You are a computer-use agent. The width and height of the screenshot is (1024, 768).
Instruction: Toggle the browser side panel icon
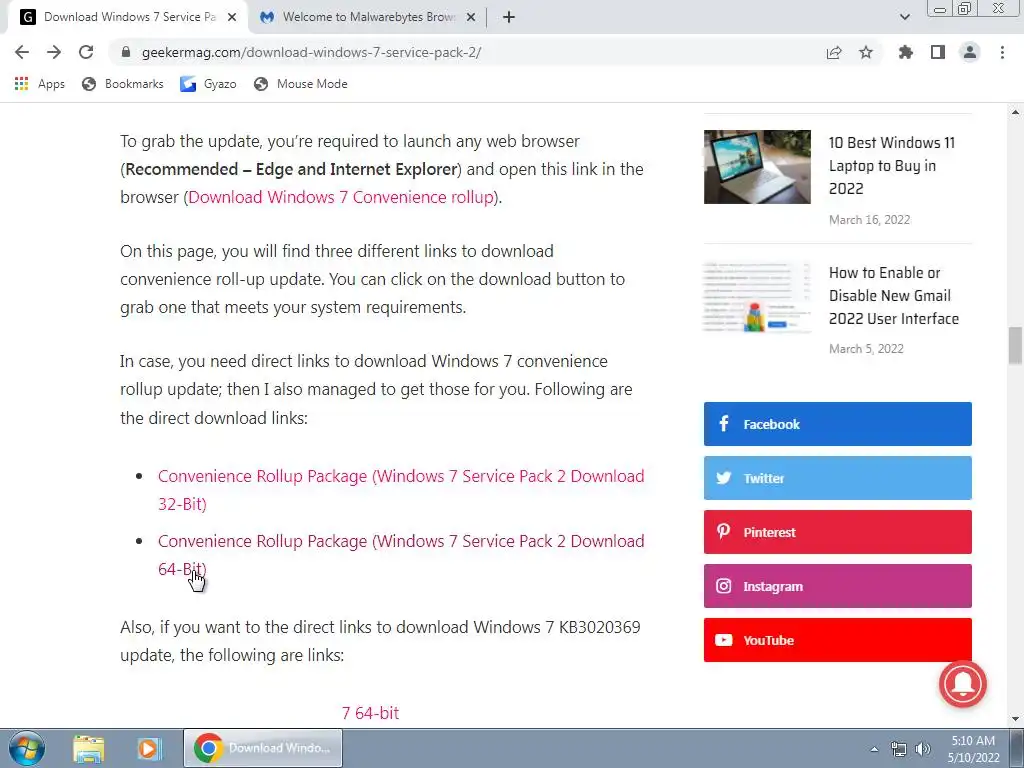[x=938, y=52]
